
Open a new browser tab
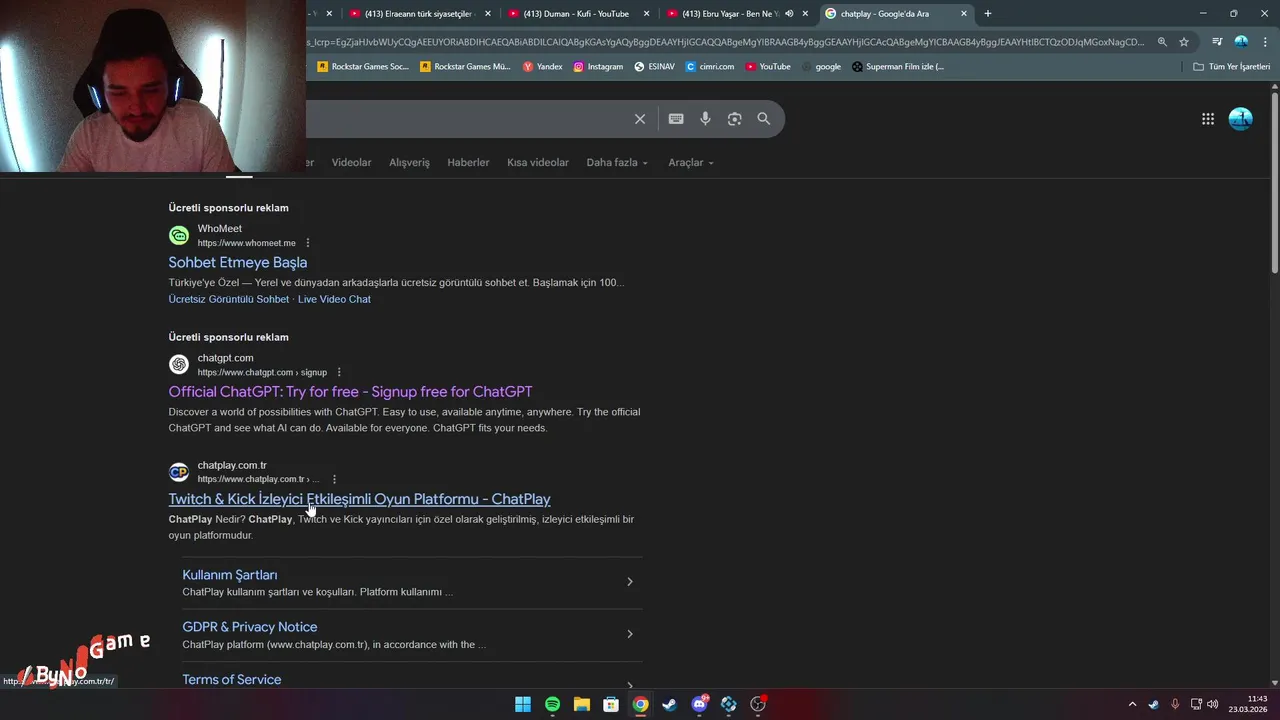[x=988, y=14]
